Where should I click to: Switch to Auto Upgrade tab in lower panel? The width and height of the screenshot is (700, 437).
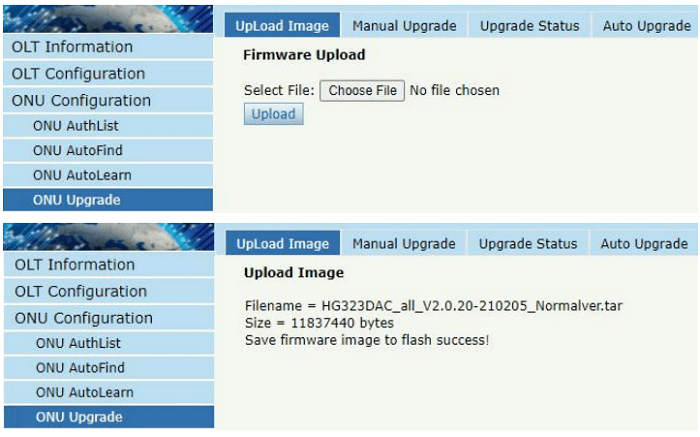tap(644, 244)
